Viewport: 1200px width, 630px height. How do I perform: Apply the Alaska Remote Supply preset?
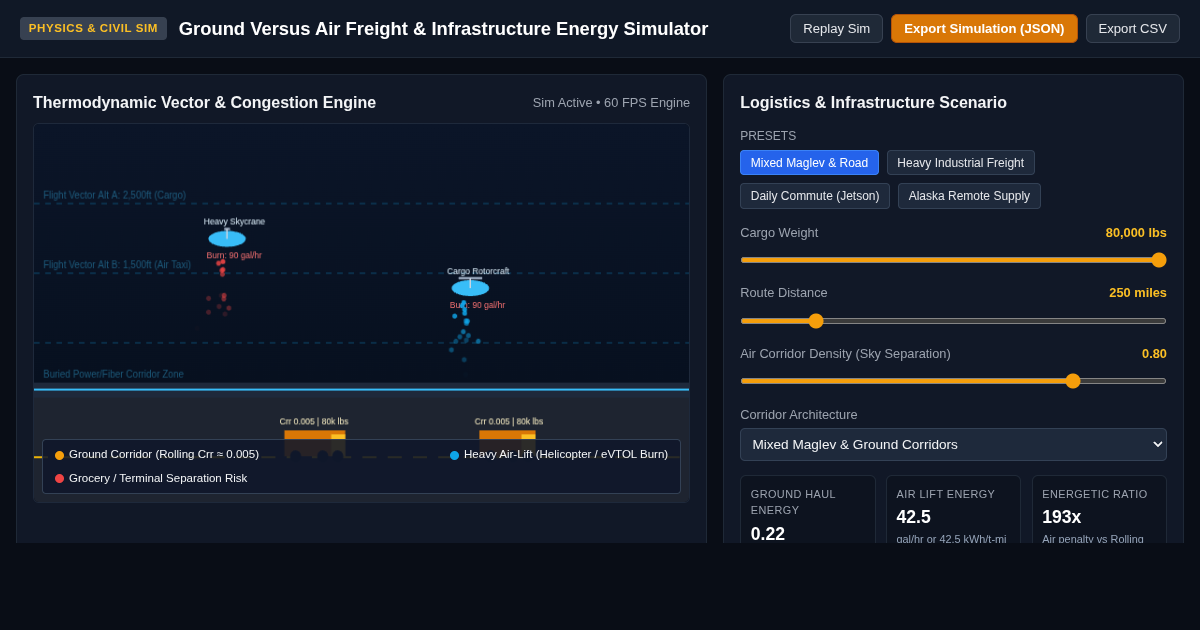coord(969,196)
